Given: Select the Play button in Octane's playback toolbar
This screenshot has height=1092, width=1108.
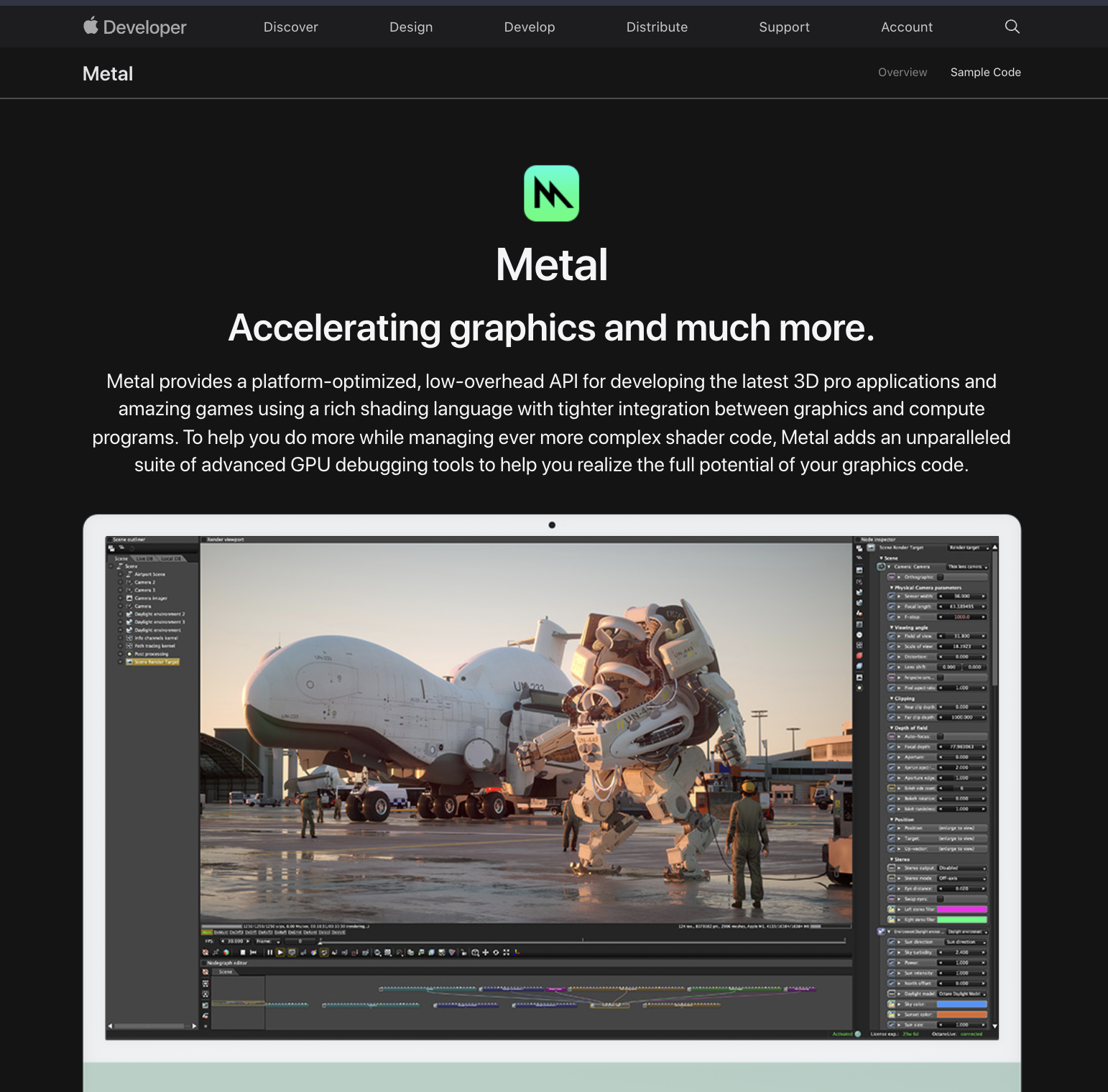Looking at the screenshot, I should coord(280,952).
